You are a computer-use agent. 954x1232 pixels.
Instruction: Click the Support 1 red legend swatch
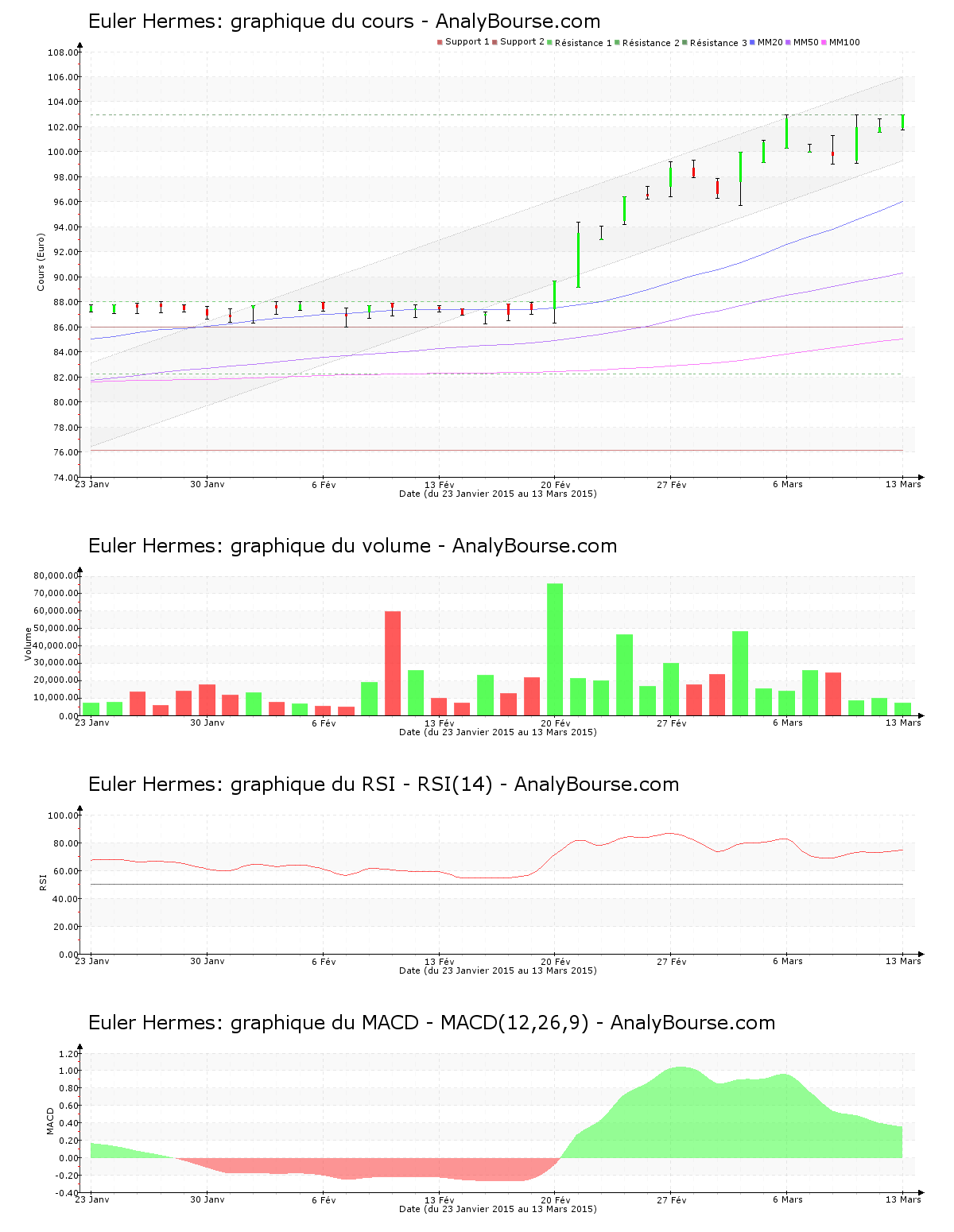[440, 42]
